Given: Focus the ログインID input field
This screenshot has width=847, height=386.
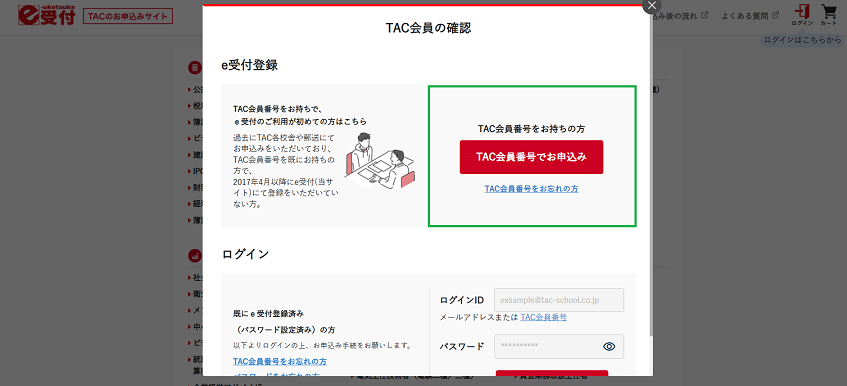Looking at the screenshot, I should [x=559, y=300].
